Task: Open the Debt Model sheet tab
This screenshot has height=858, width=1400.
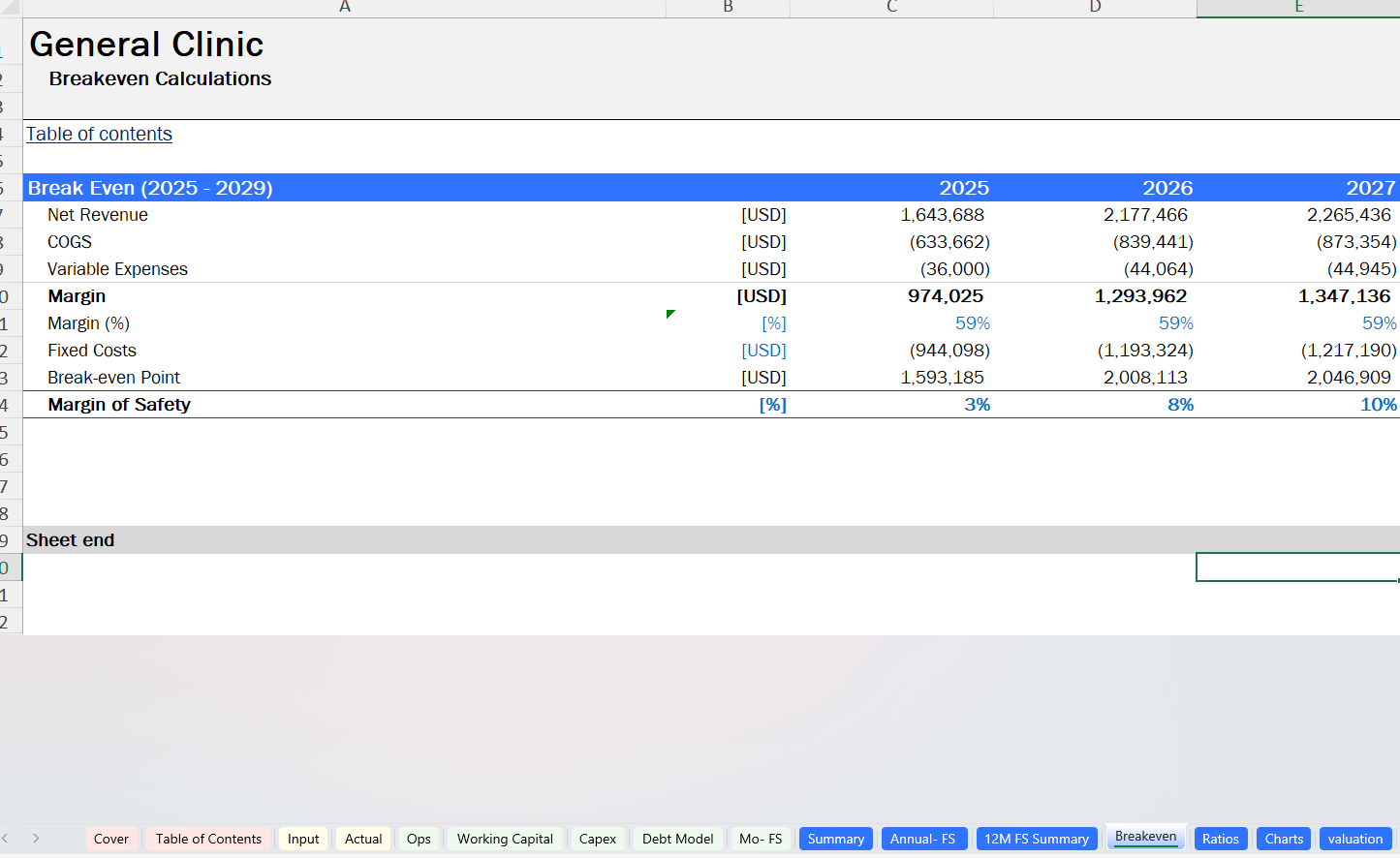Action: click(677, 839)
